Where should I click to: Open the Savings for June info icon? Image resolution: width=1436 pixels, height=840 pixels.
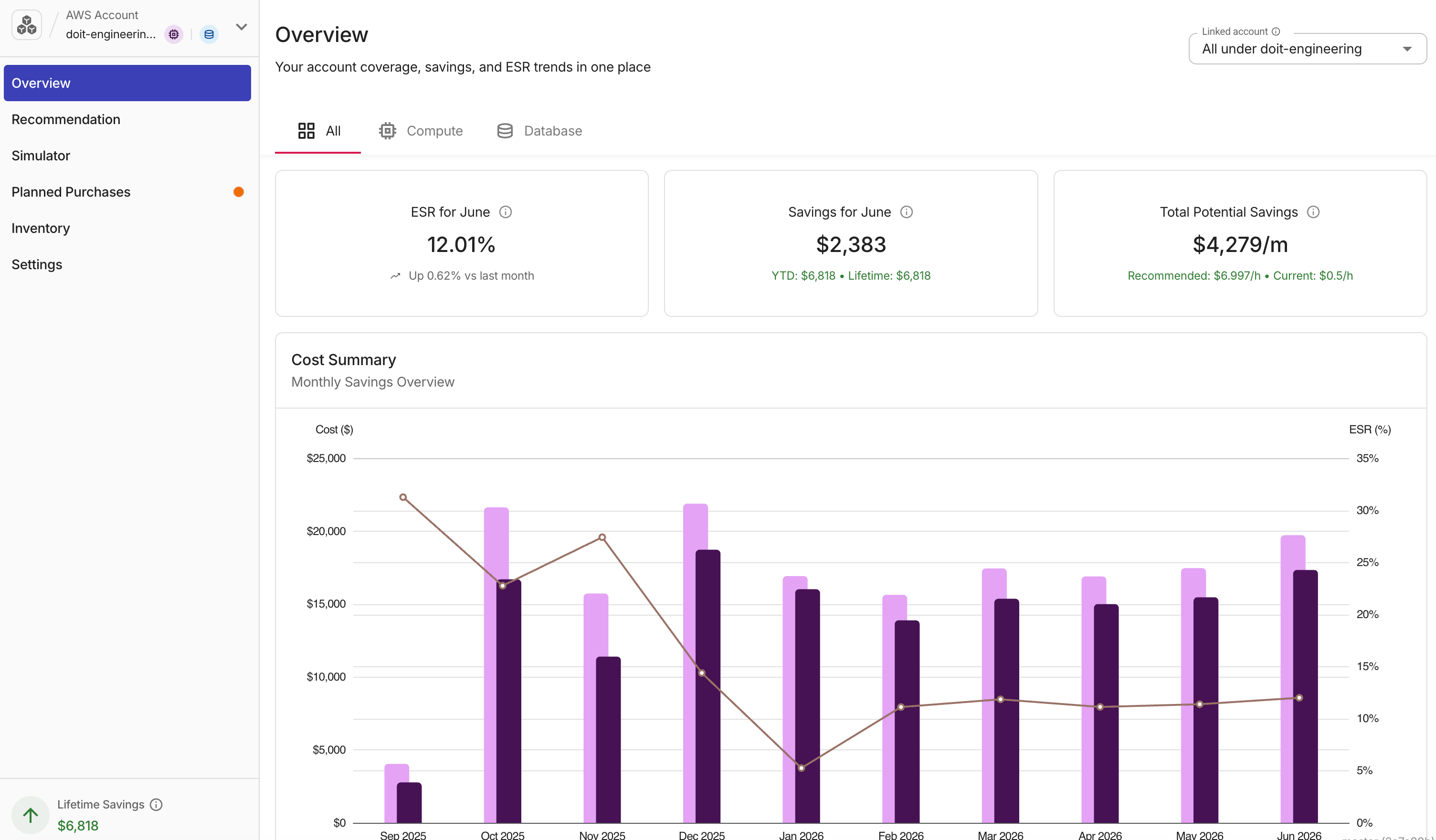coord(907,212)
